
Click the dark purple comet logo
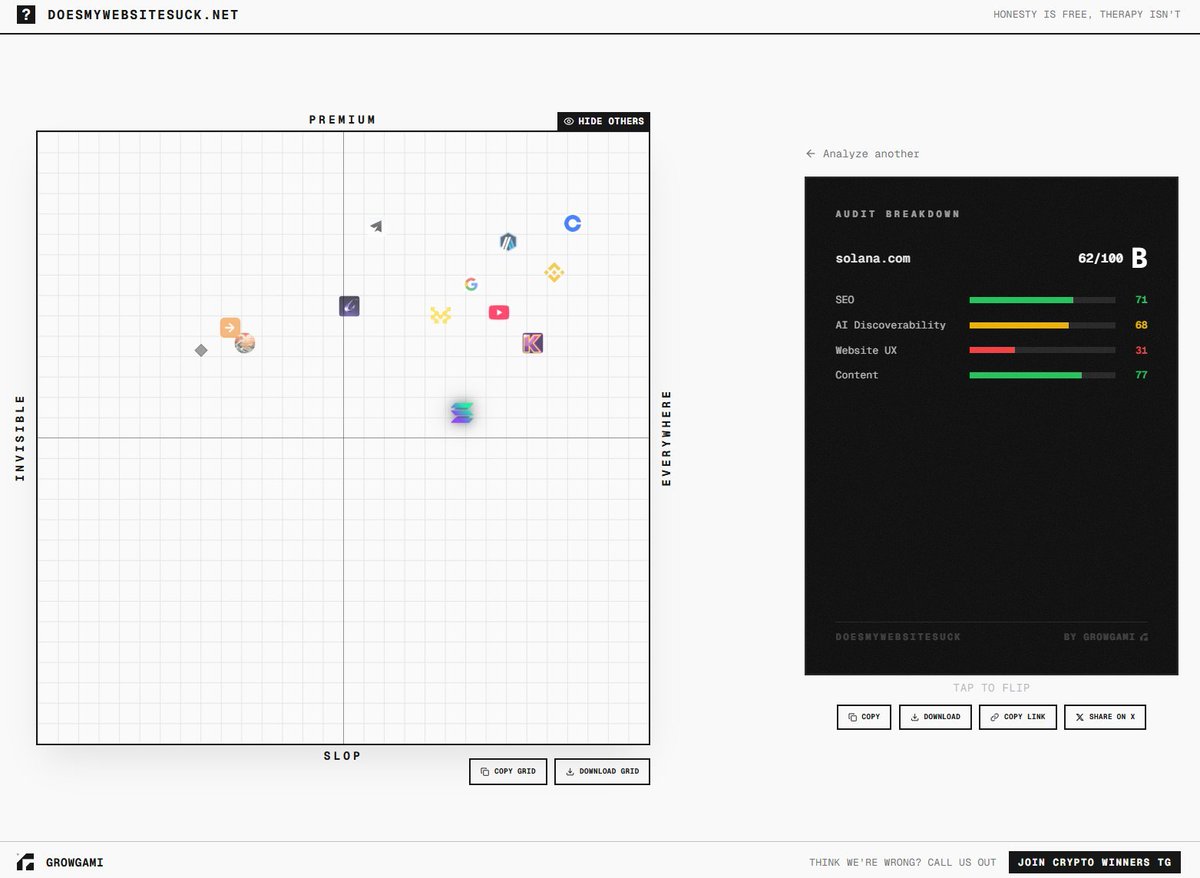click(349, 306)
